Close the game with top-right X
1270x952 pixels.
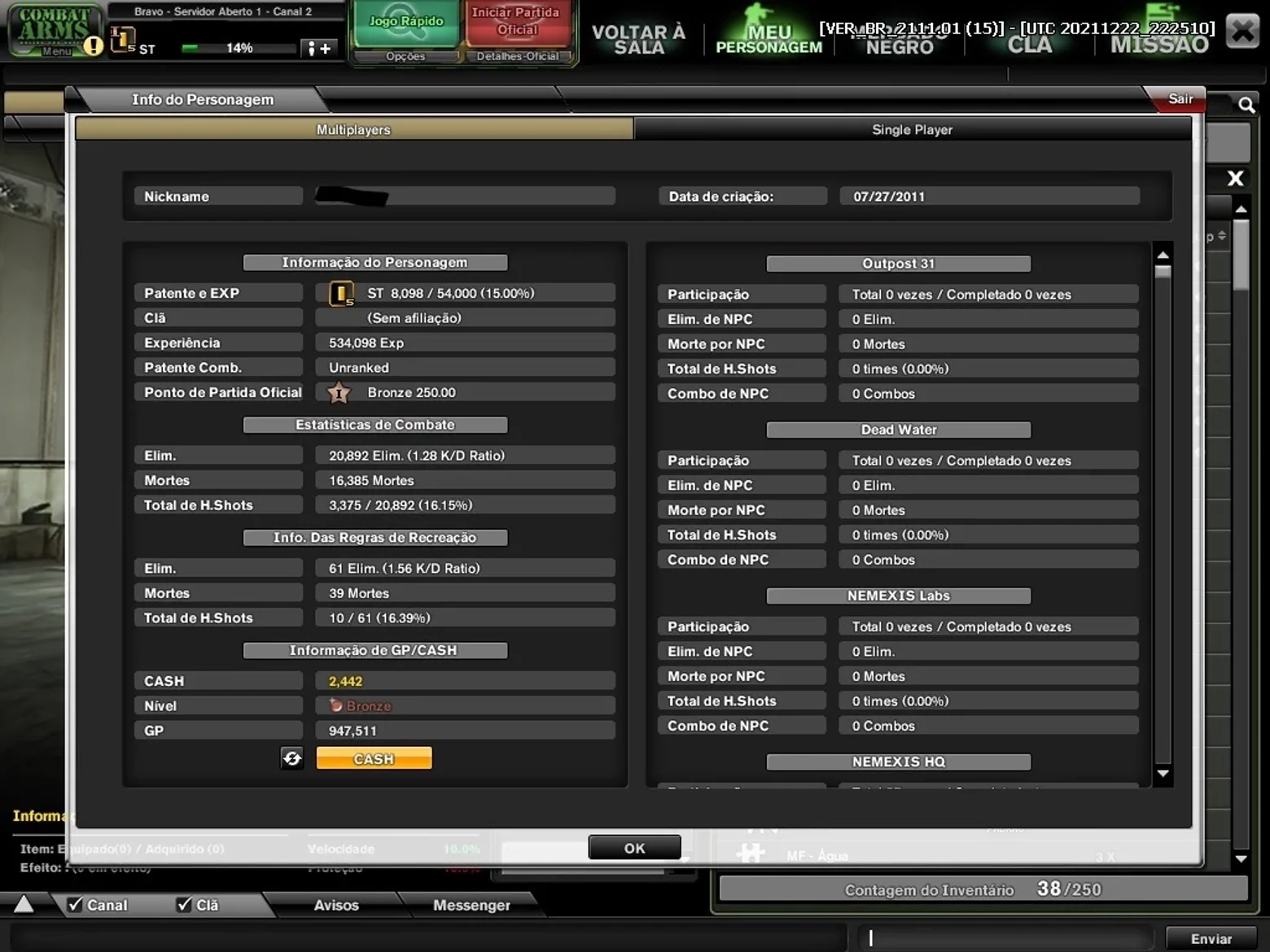tap(1242, 31)
